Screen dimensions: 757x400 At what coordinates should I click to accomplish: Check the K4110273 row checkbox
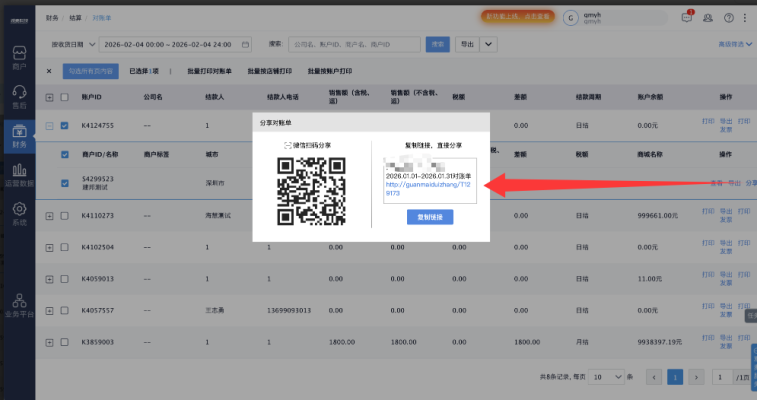tap(64, 216)
